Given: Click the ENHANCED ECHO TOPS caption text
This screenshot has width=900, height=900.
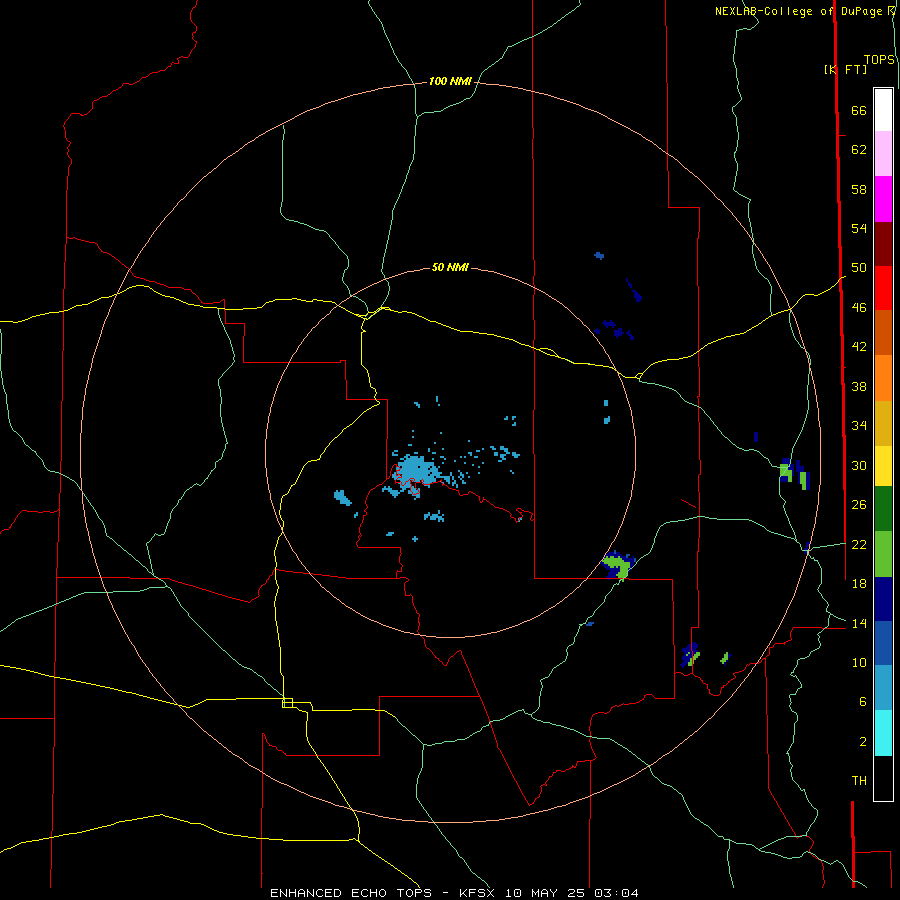Looking at the screenshot, I should pos(351,893).
